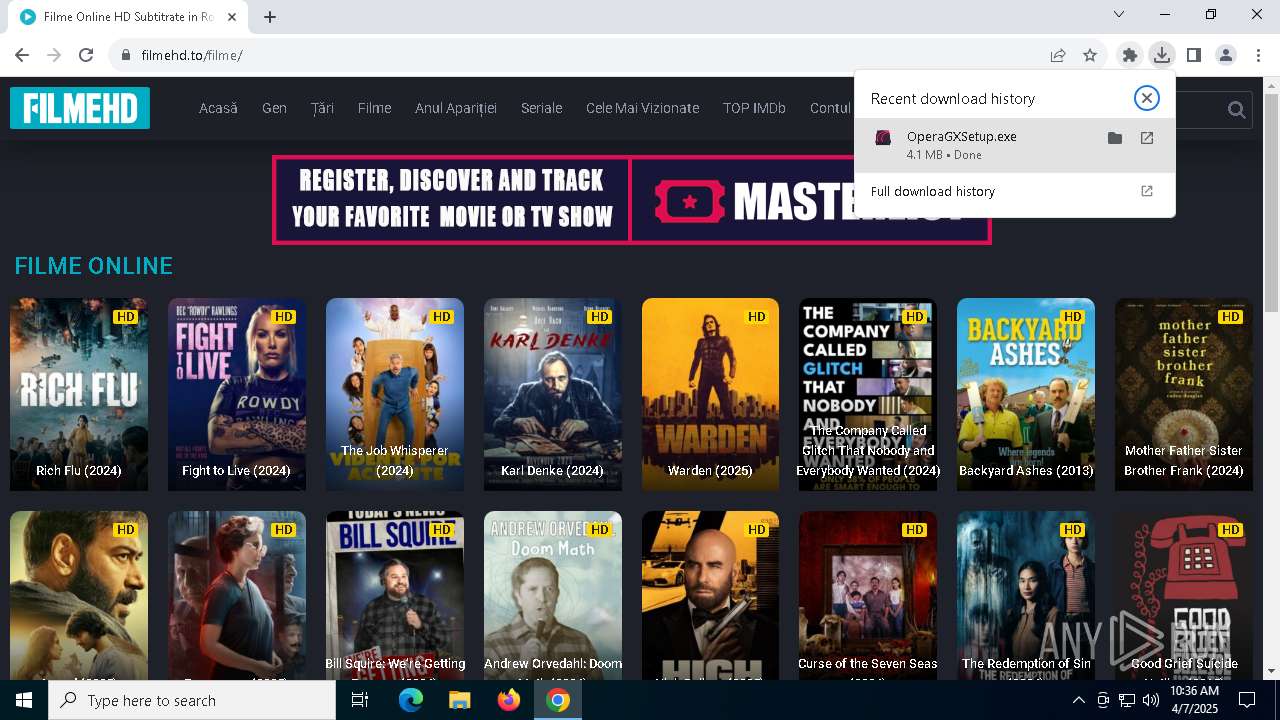Viewport: 1280px width, 720px height.
Task: Open the Seriale menu item
Action: click(541, 108)
